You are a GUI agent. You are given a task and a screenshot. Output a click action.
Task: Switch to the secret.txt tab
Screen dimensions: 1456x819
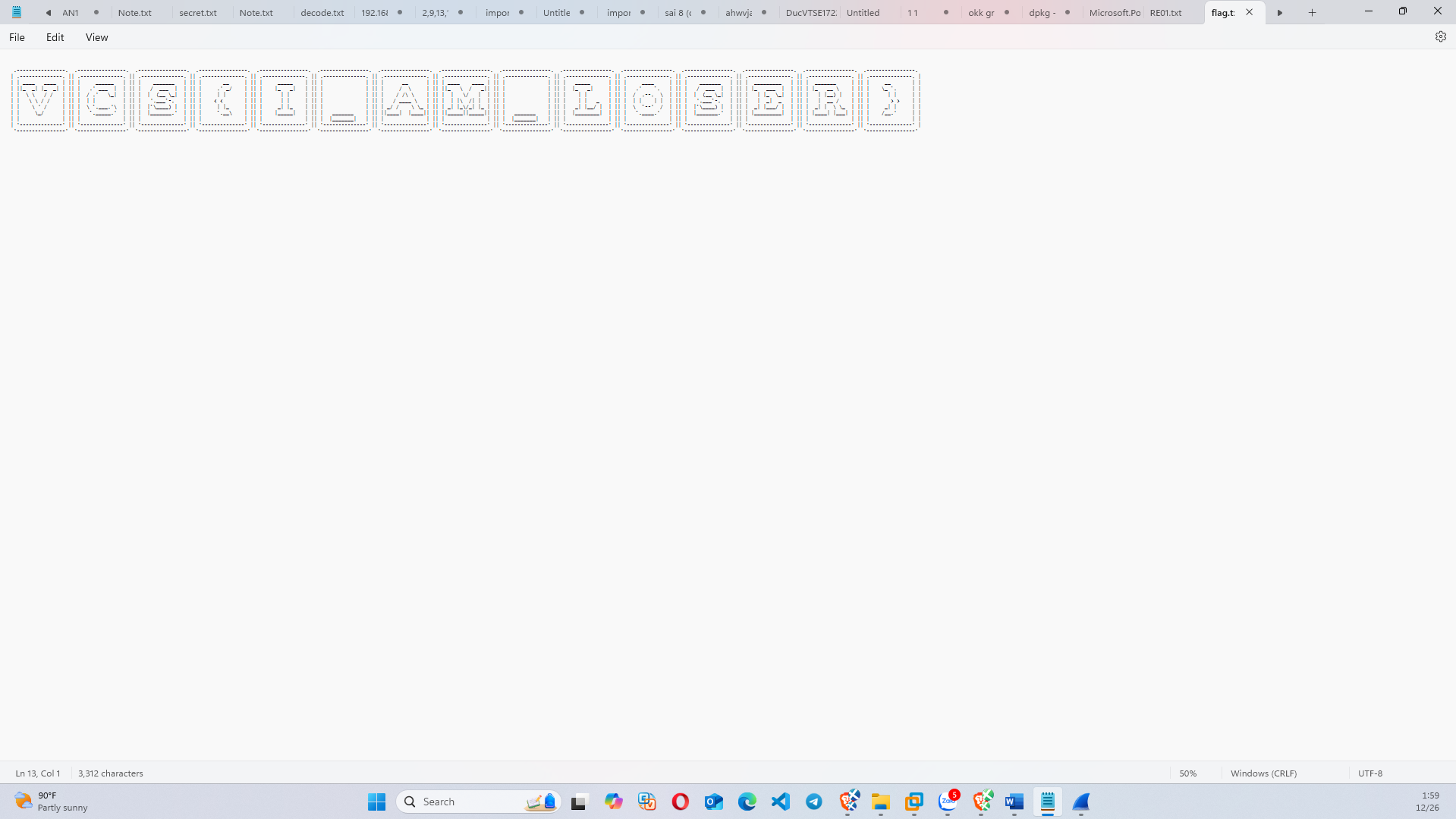pos(197,12)
